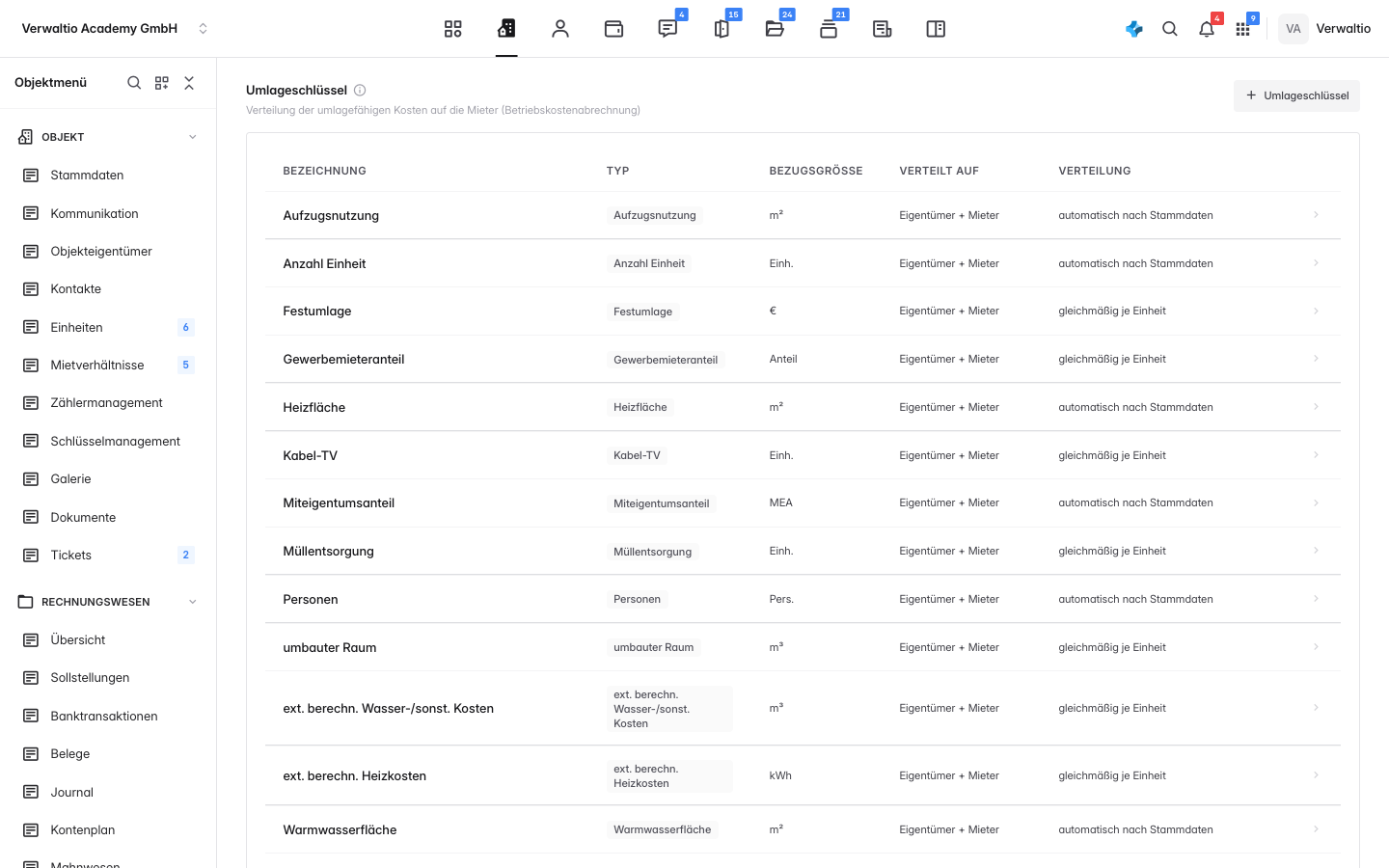Screen dimensions: 1389x868
Task: Open the newspaper report icon in top navigation
Action: tap(882, 29)
